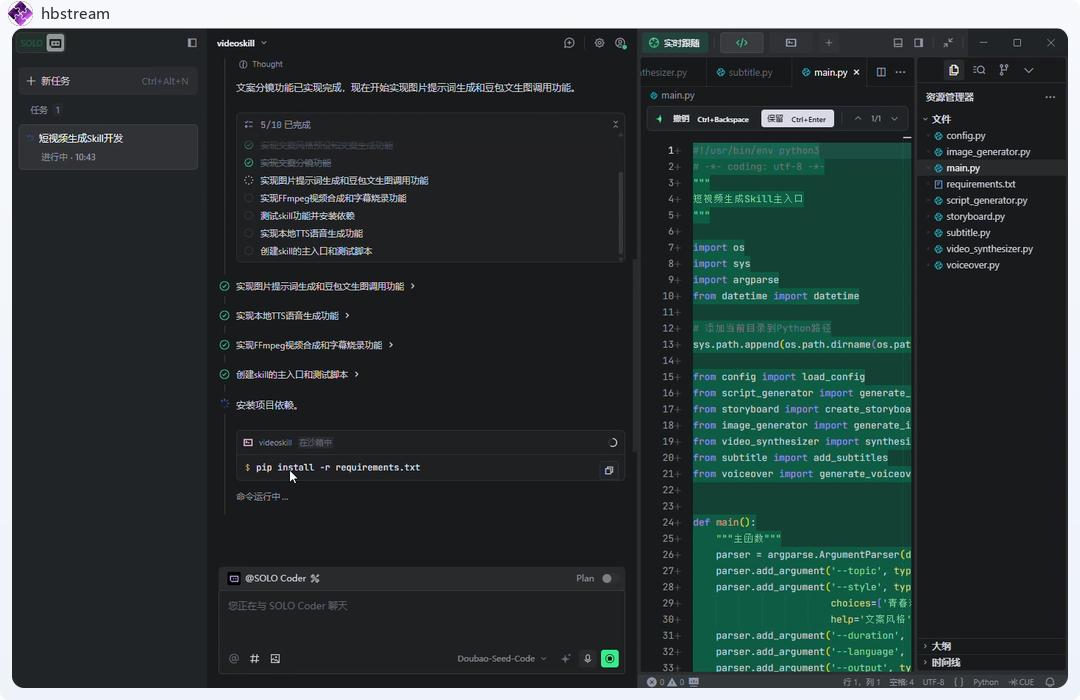The height and width of the screenshot is (700, 1080).
Task: Open the source control branch icon
Action: click(x=1004, y=70)
